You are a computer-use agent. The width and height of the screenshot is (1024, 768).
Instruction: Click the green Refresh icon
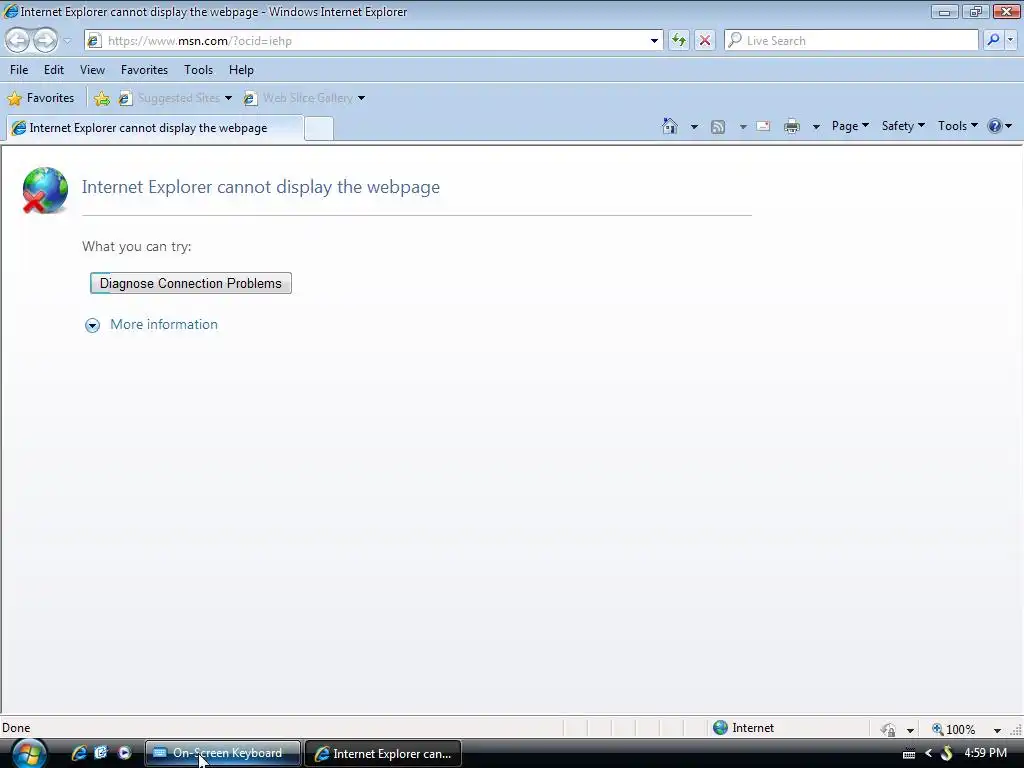(679, 40)
